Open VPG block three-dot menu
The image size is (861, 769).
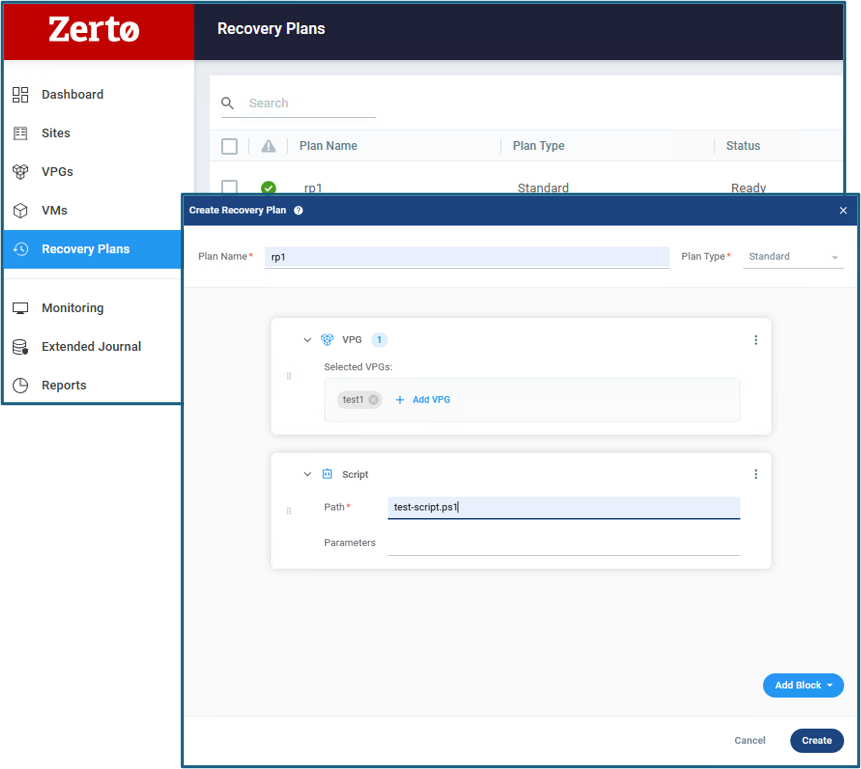click(x=756, y=340)
